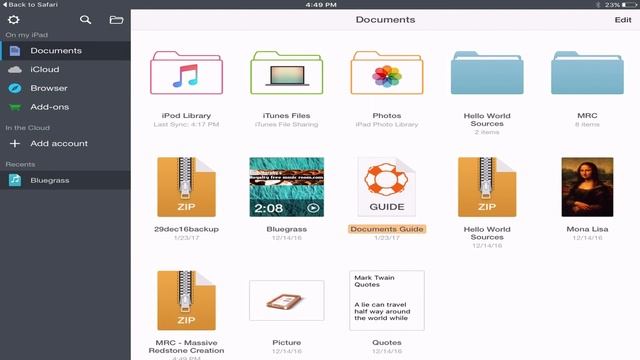Open the Quotes text document thumbnail

(x=387, y=300)
